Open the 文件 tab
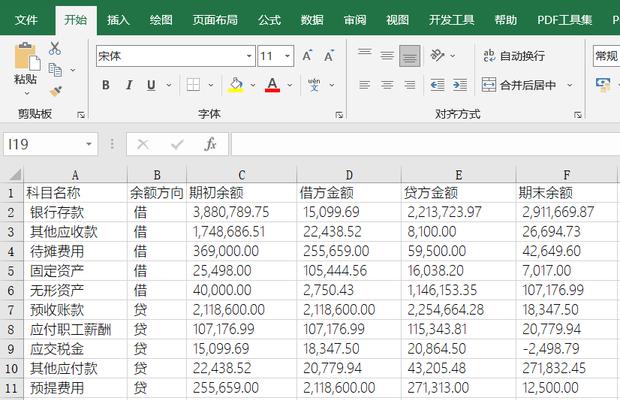This screenshot has width=620, height=400. point(26,20)
